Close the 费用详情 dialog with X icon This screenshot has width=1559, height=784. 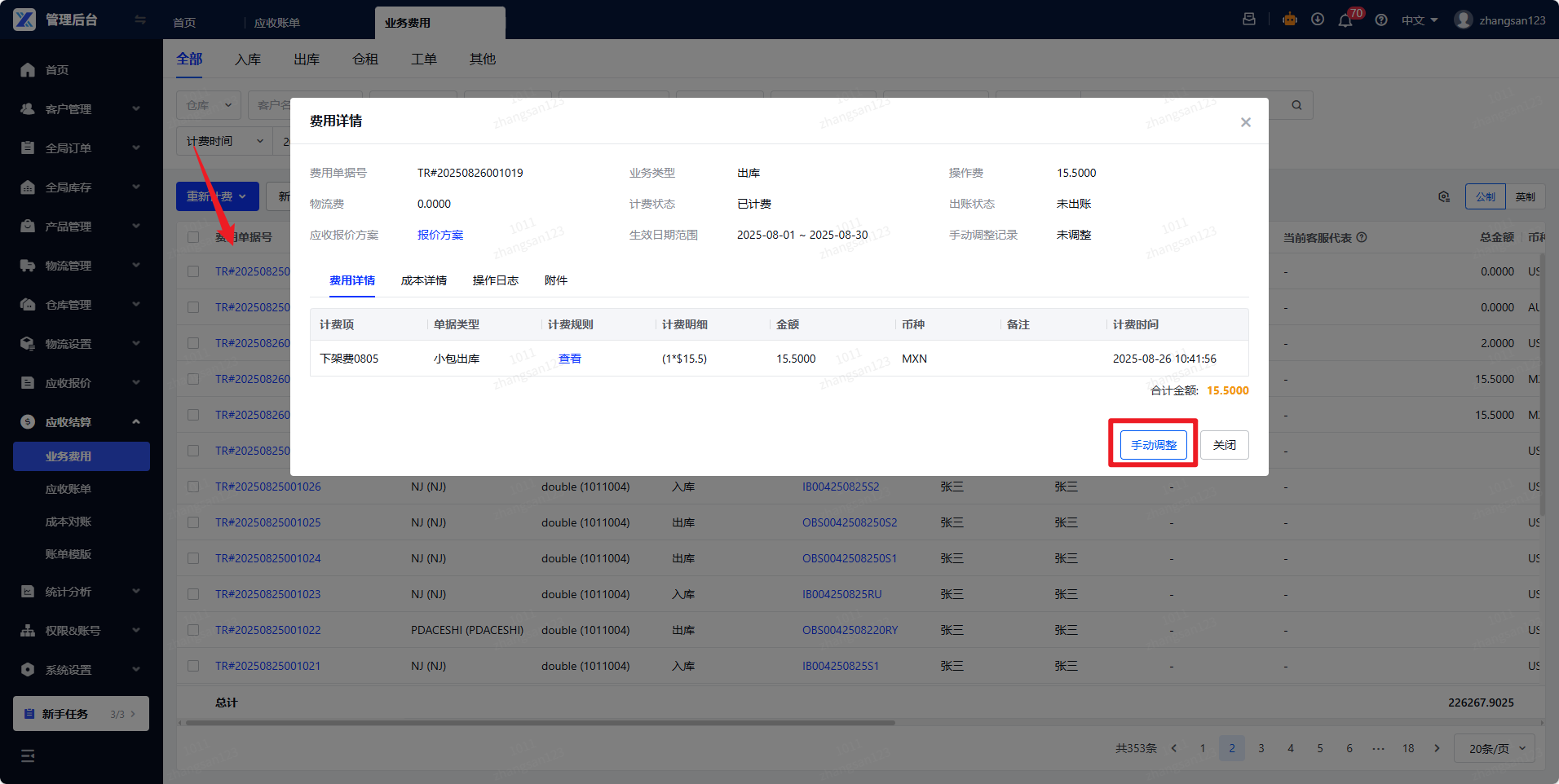(1245, 122)
